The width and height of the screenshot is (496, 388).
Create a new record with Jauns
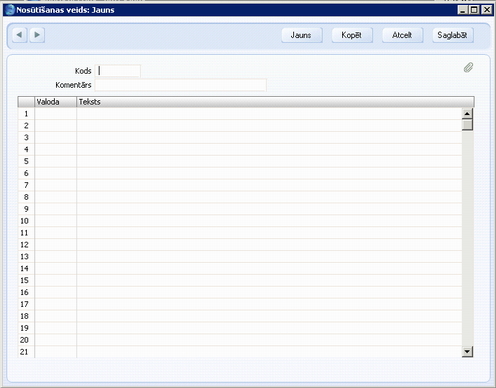click(302, 35)
